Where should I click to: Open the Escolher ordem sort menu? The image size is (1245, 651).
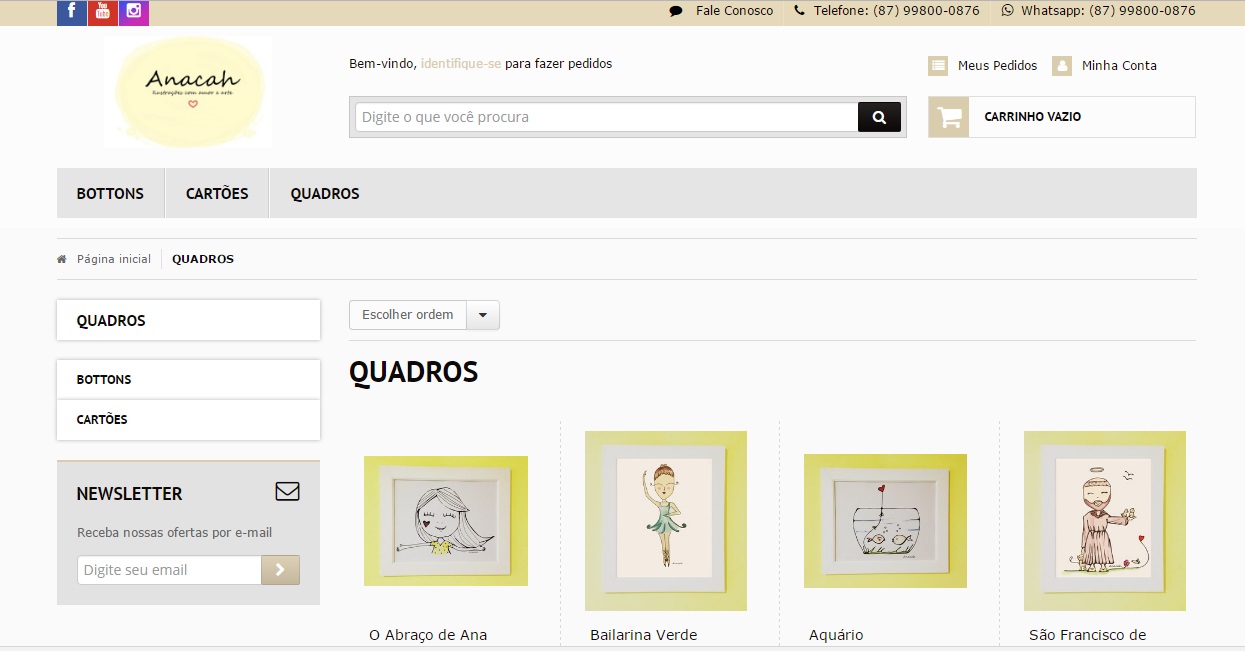click(x=408, y=315)
